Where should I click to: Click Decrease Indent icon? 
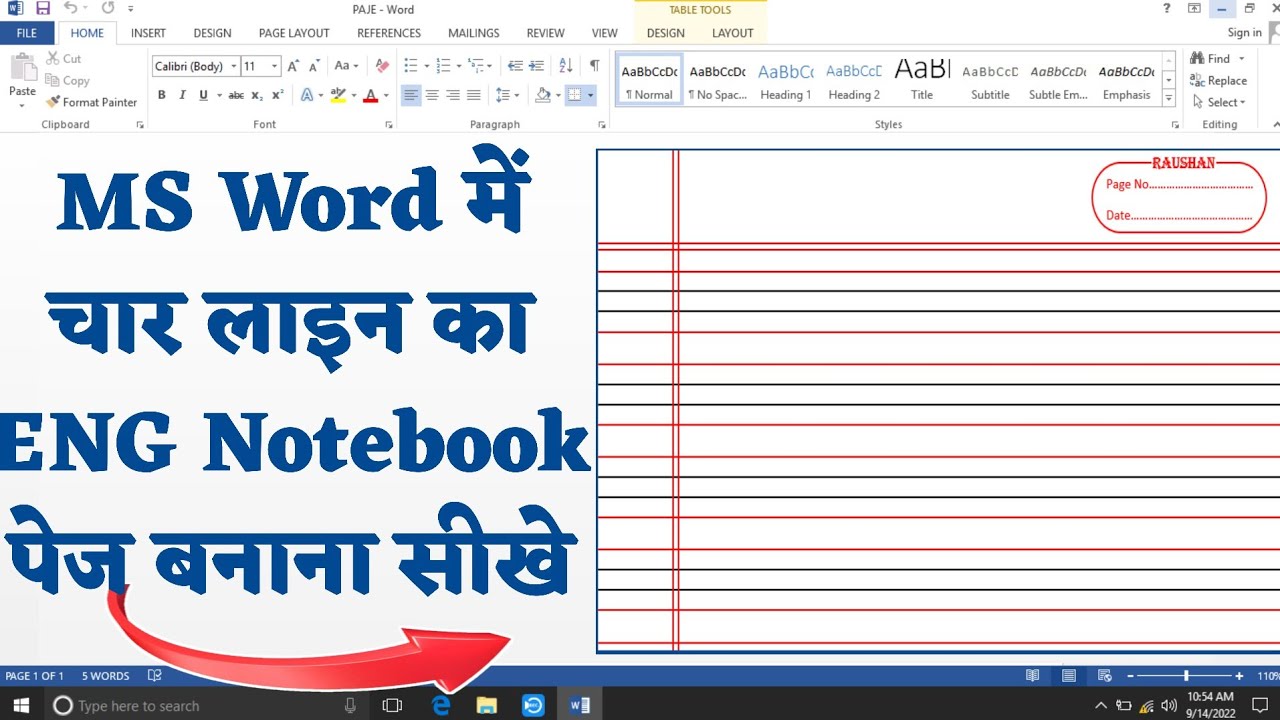tap(515, 66)
